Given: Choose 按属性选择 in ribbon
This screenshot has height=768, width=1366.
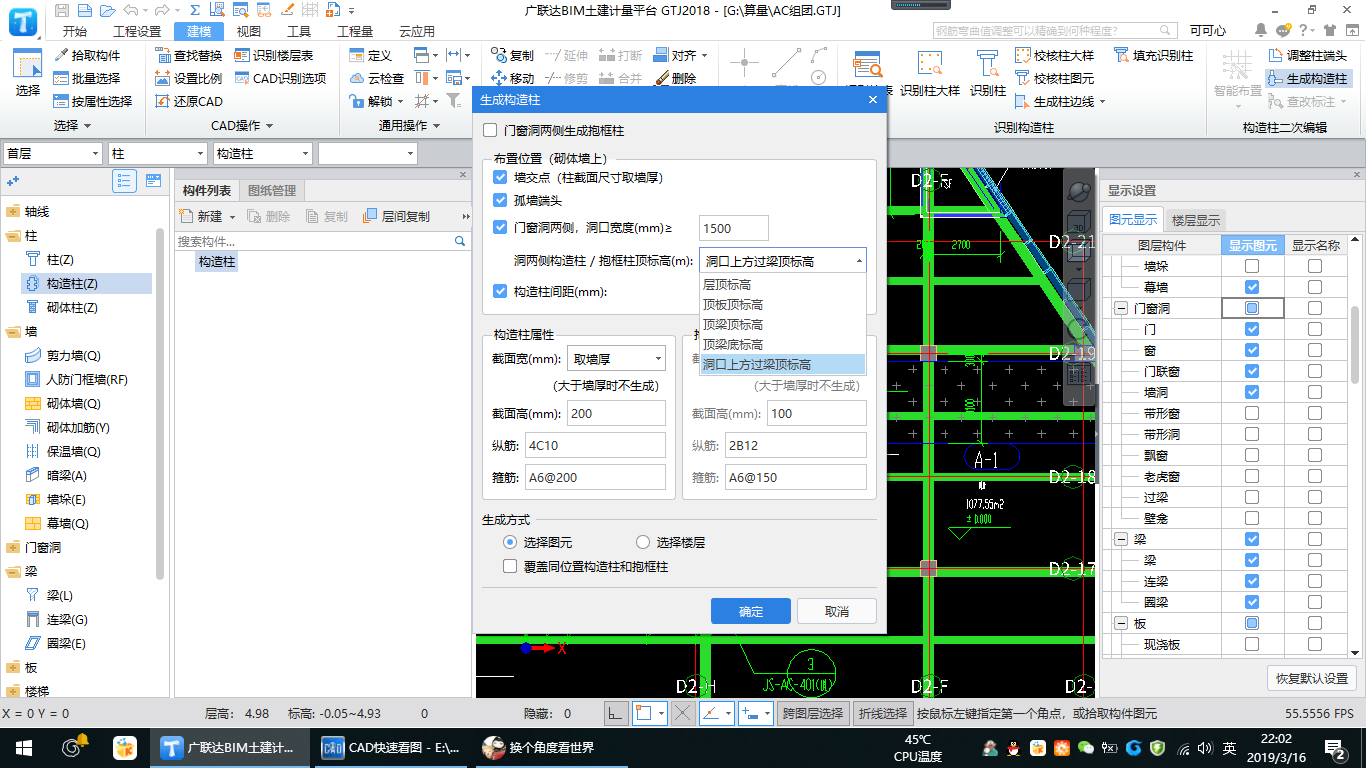Looking at the screenshot, I should (x=93, y=101).
